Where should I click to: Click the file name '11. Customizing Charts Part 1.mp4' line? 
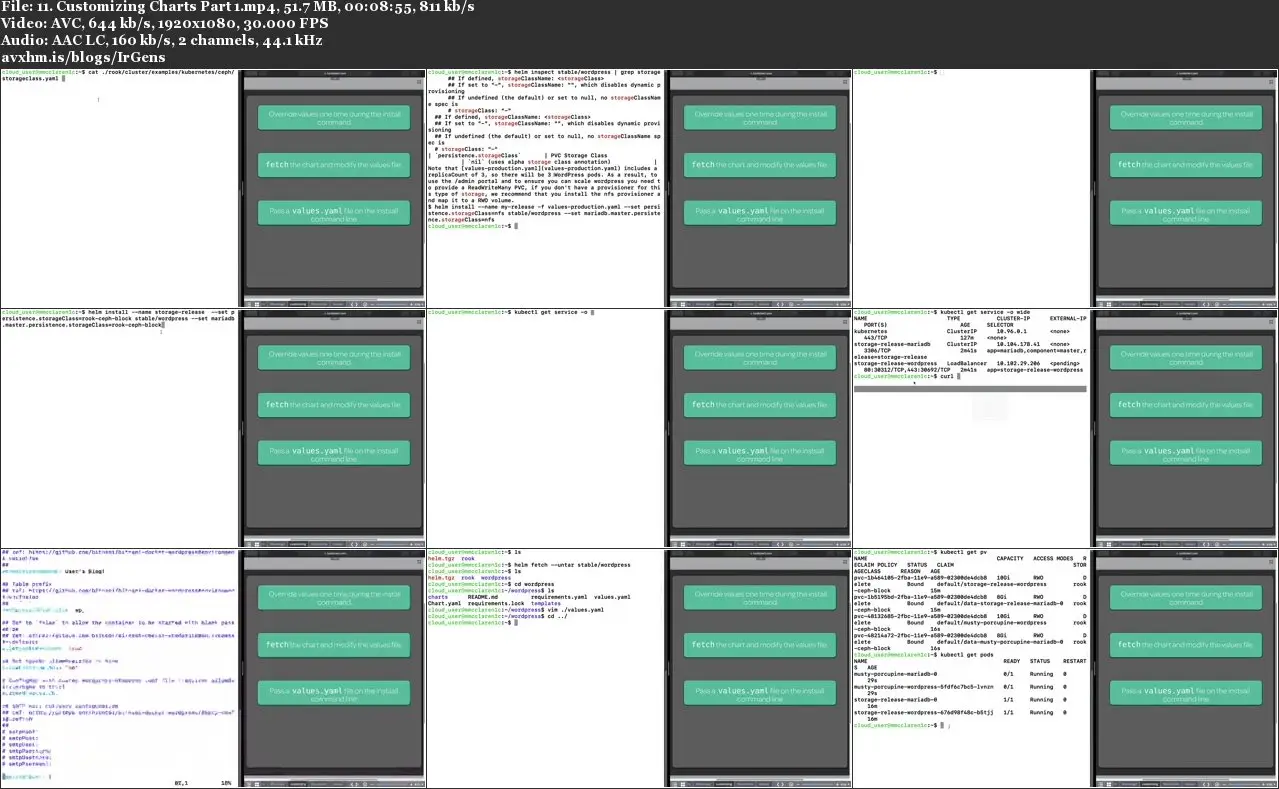238,7
